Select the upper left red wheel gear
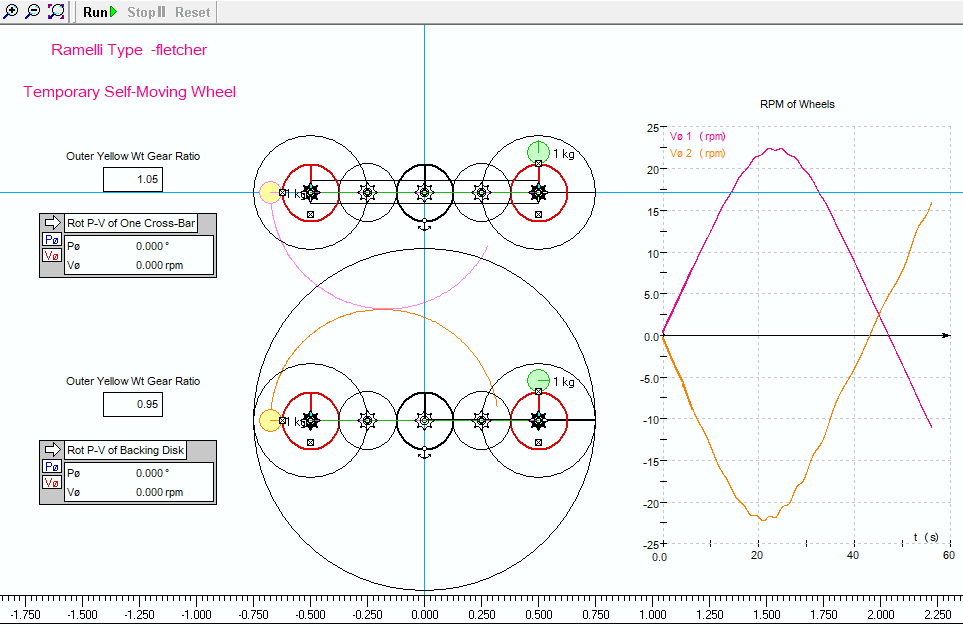The width and height of the screenshot is (963, 626). [311, 192]
